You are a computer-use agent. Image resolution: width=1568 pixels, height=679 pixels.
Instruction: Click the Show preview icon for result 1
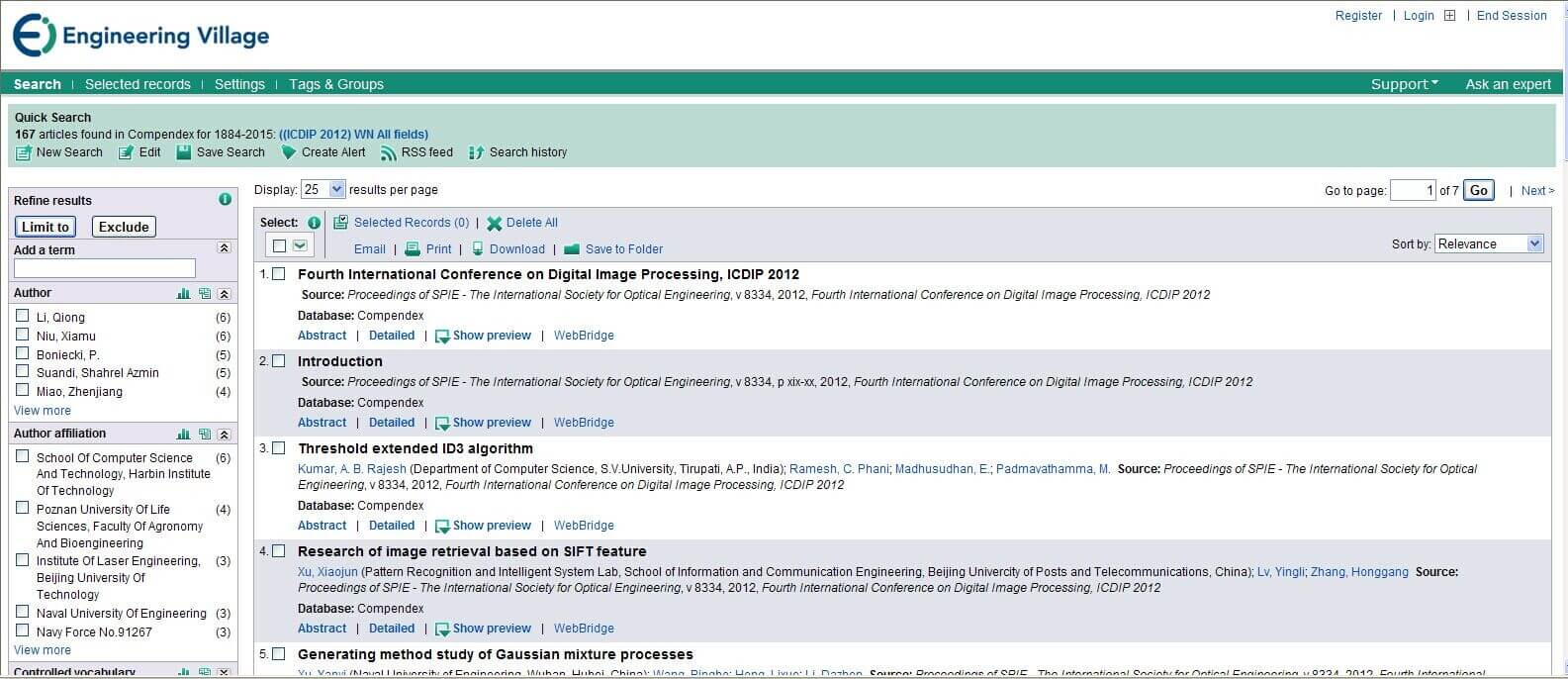pyautogui.click(x=442, y=337)
